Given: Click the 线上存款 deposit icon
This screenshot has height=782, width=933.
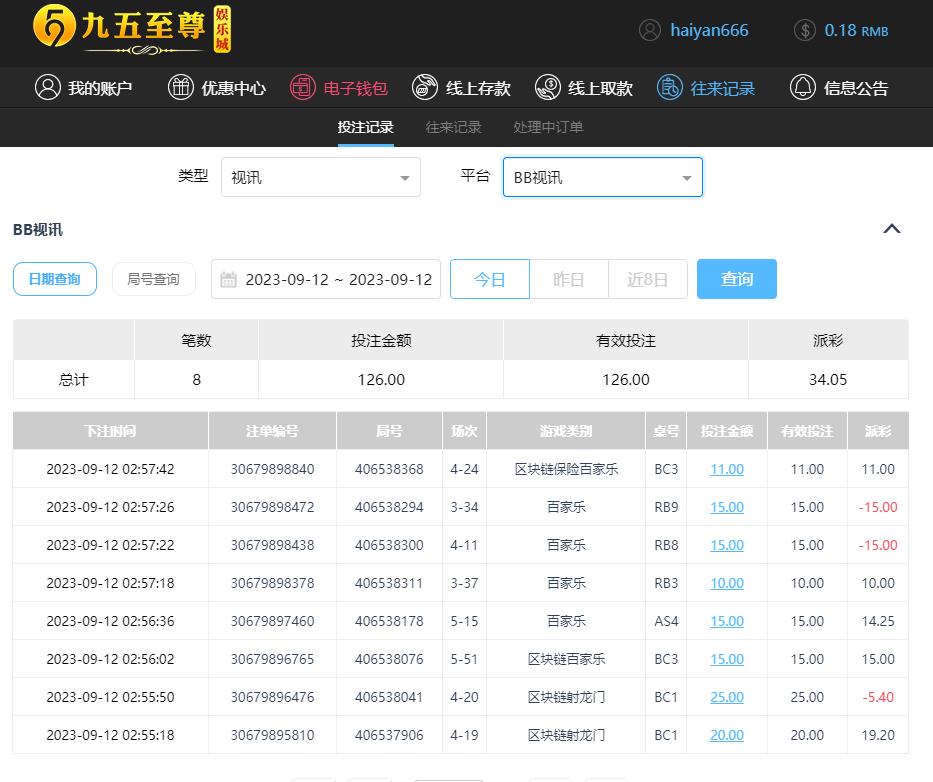Looking at the screenshot, I should pos(425,88).
